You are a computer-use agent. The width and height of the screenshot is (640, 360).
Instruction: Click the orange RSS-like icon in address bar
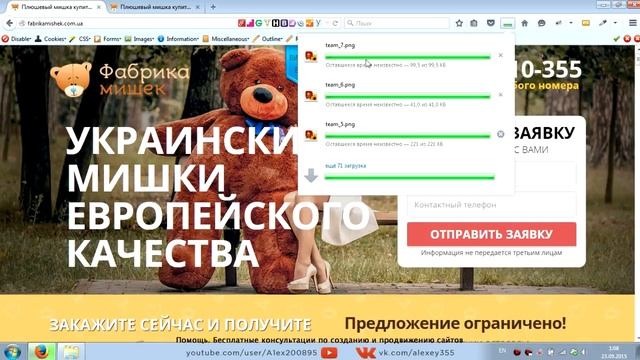pyautogui.click(x=310, y=23)
